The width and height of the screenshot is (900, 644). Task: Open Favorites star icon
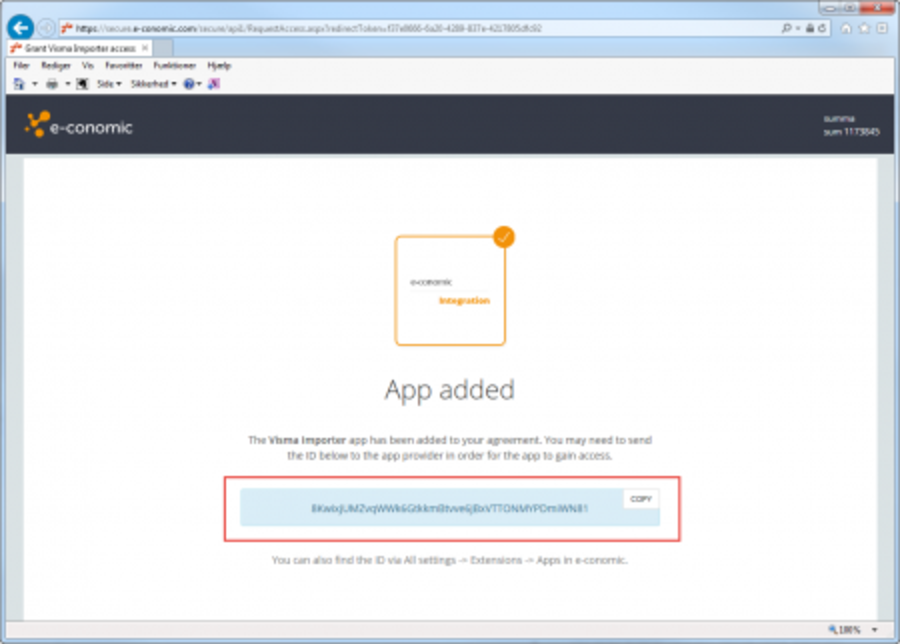865,28
